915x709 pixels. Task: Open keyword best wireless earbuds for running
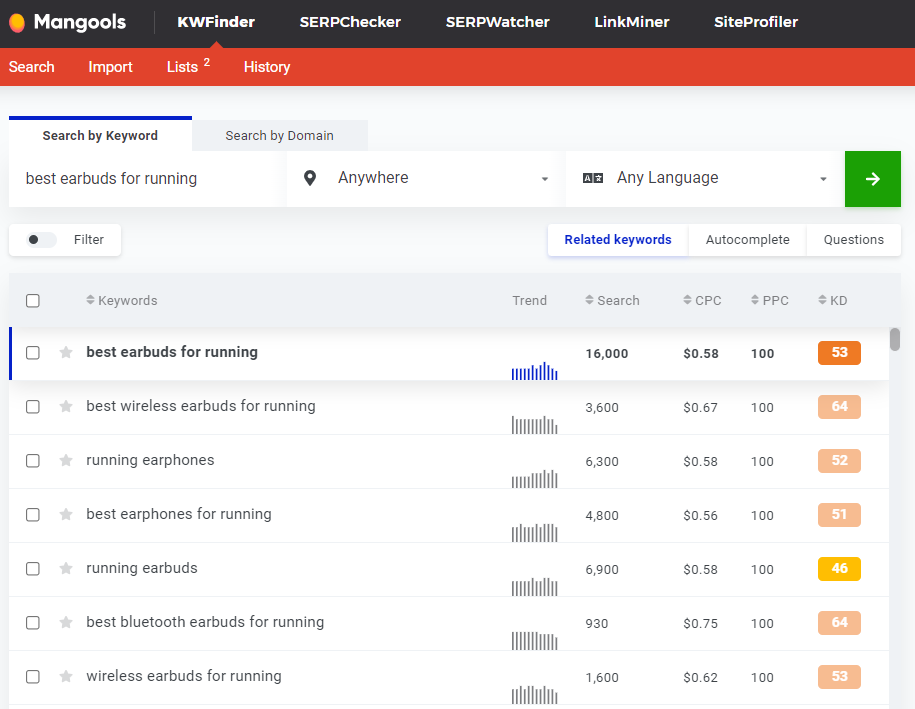tap(201, 406)
